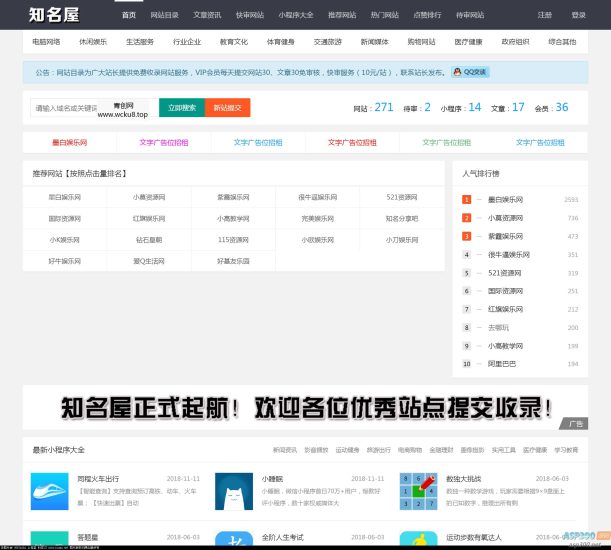Open 521资源网 in recommended sites grid
Image resolution: width=611 pixels, height=550 pixels.
pos(402,197)
